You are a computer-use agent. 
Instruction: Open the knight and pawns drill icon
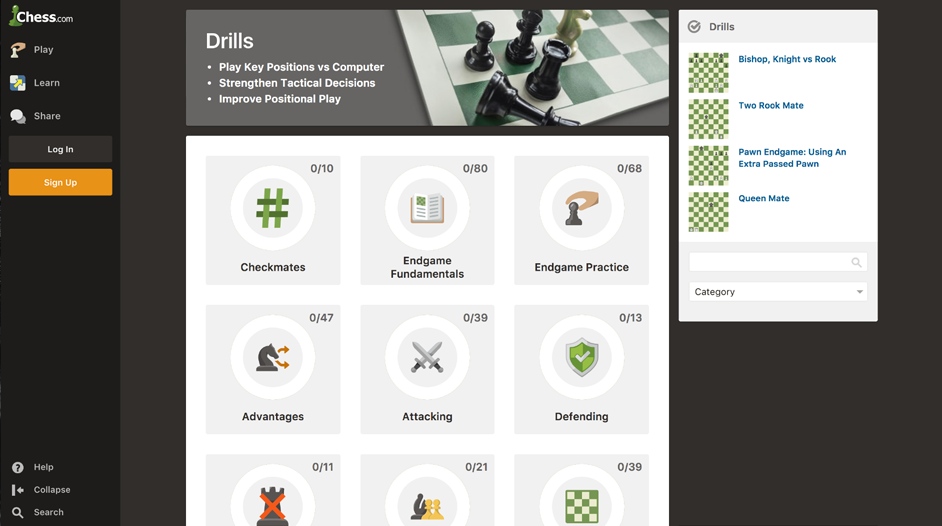tap(427, 507)
